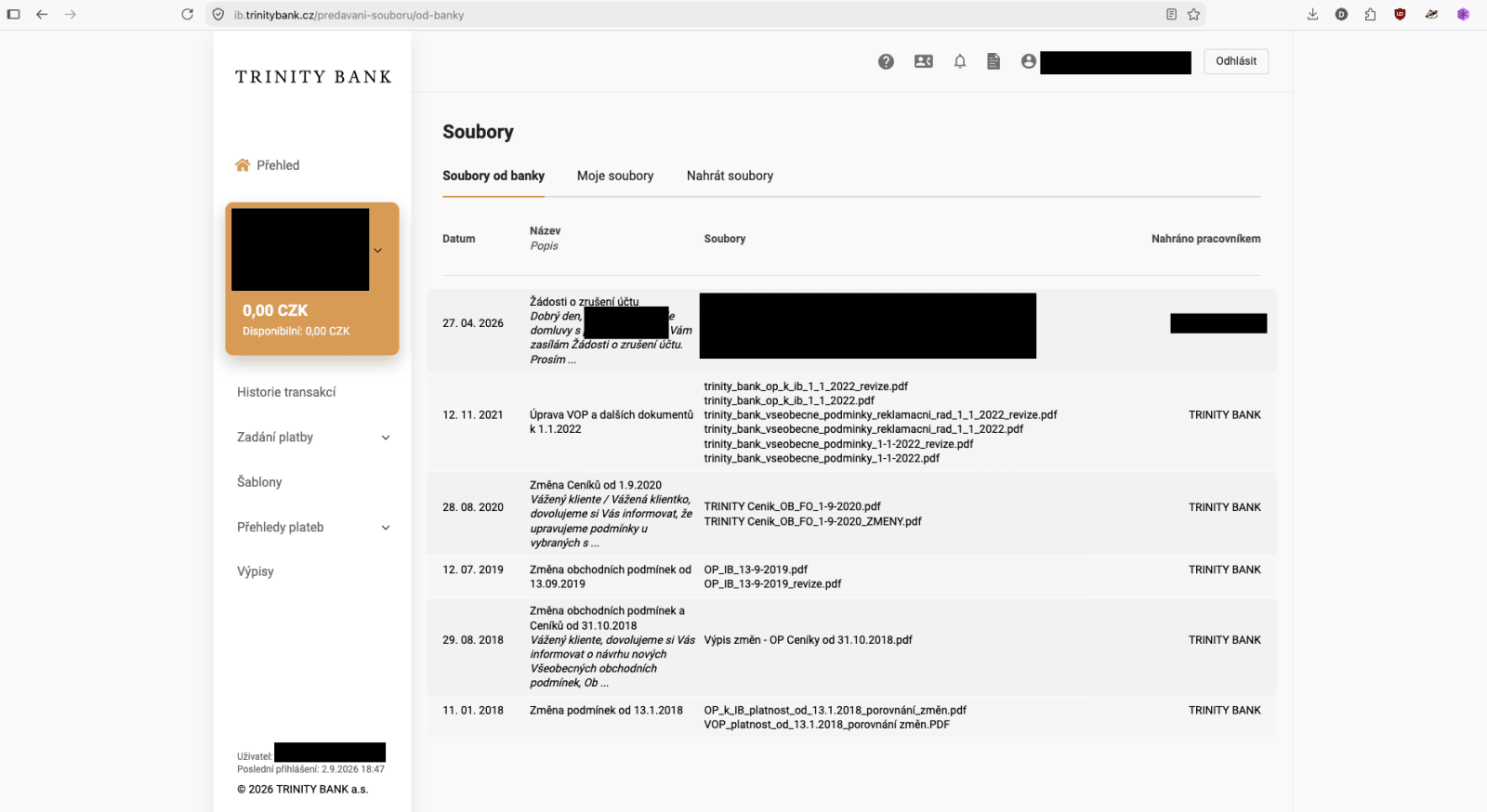Click the red uBlock shield extension icon
This screenshot has height=812, width=1487.
1400,14
